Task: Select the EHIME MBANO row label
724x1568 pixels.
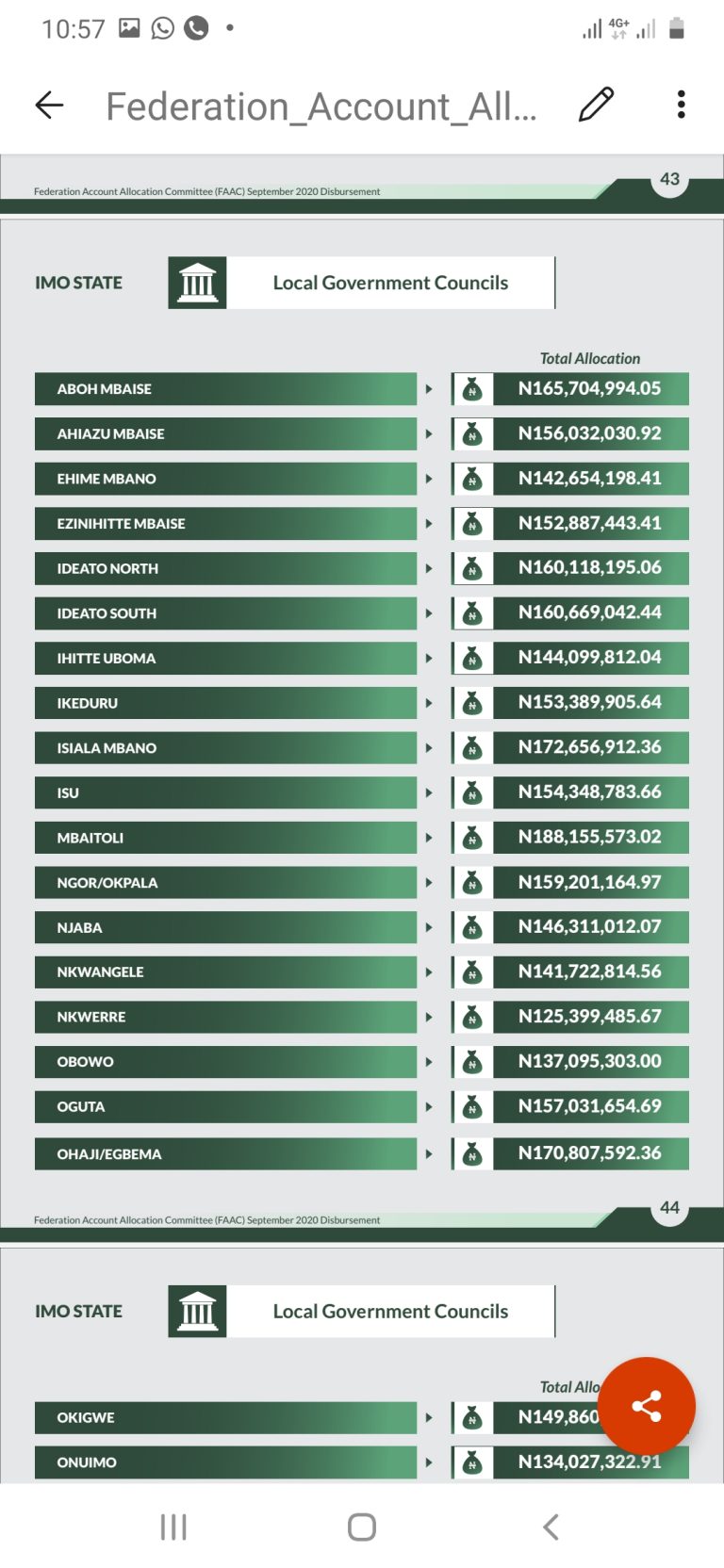Action: tap(225, 479)
